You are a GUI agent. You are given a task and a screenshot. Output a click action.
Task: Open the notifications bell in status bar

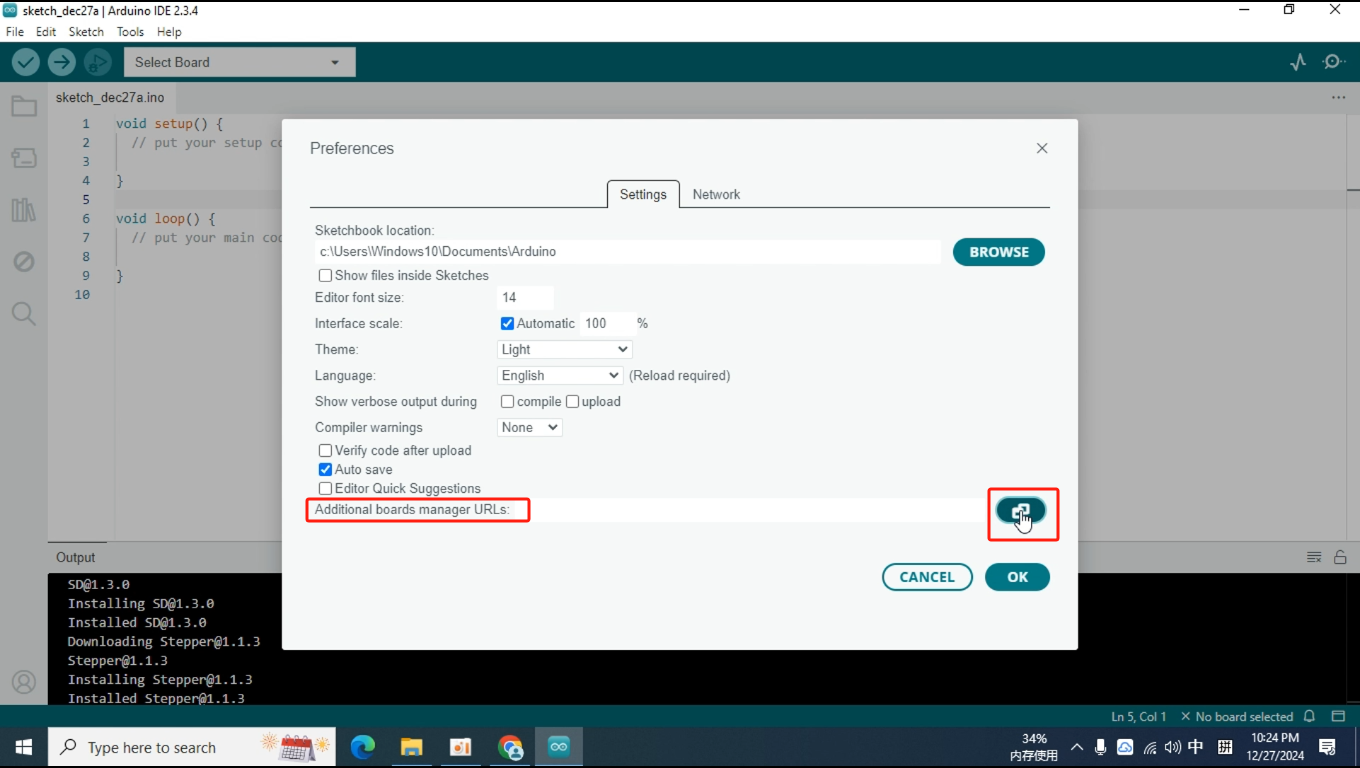[x=1310, y=716]
